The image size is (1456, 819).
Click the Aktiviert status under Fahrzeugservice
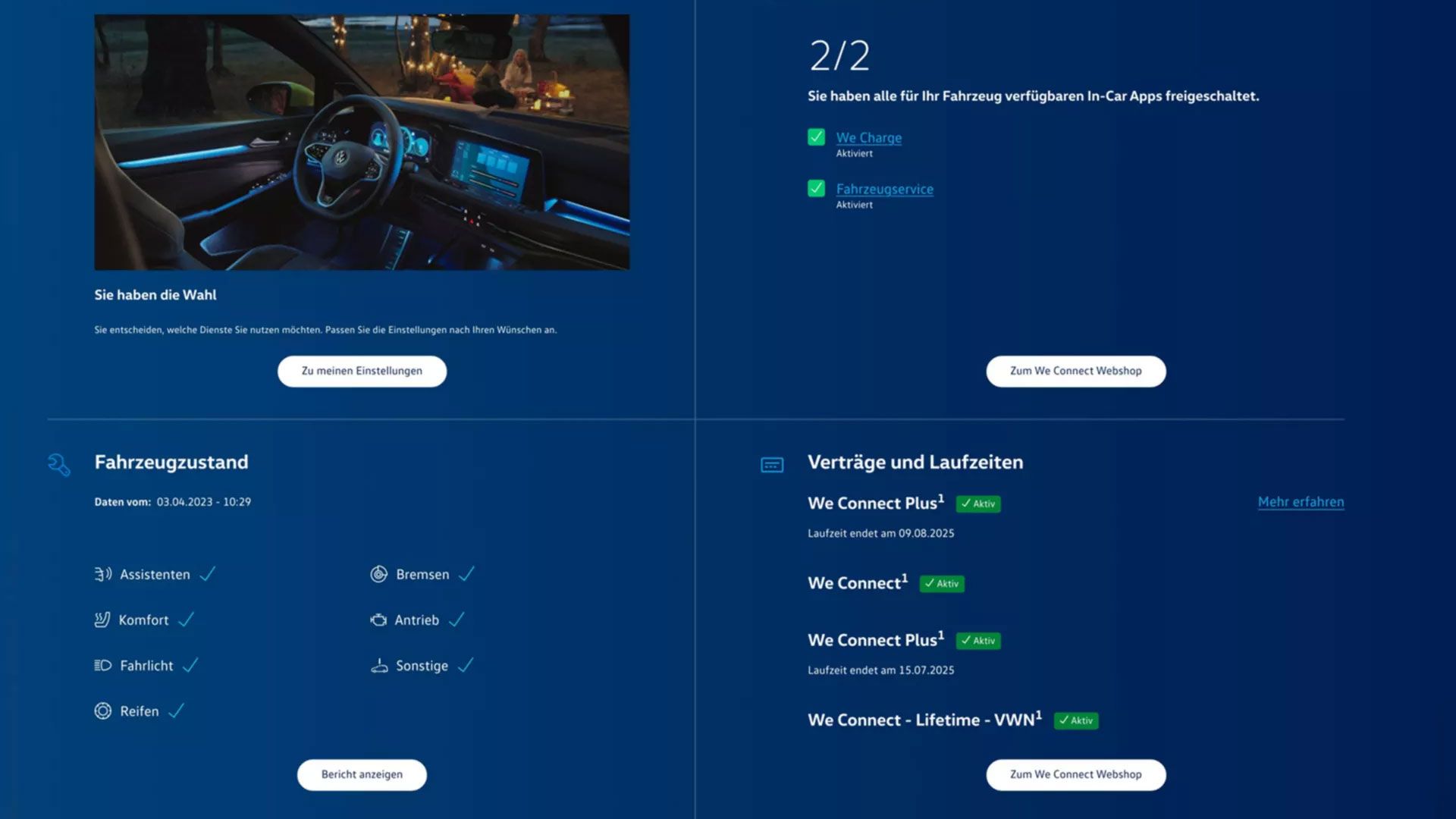854,205
